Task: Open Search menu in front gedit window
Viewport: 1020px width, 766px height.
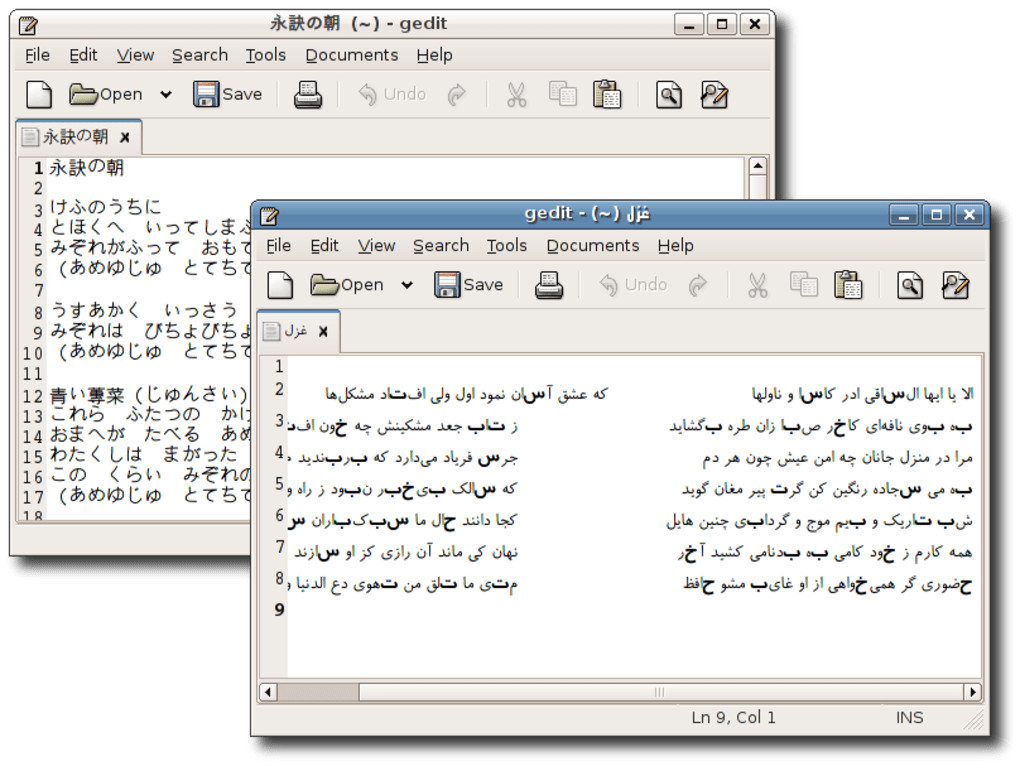Action: (441, 246)
